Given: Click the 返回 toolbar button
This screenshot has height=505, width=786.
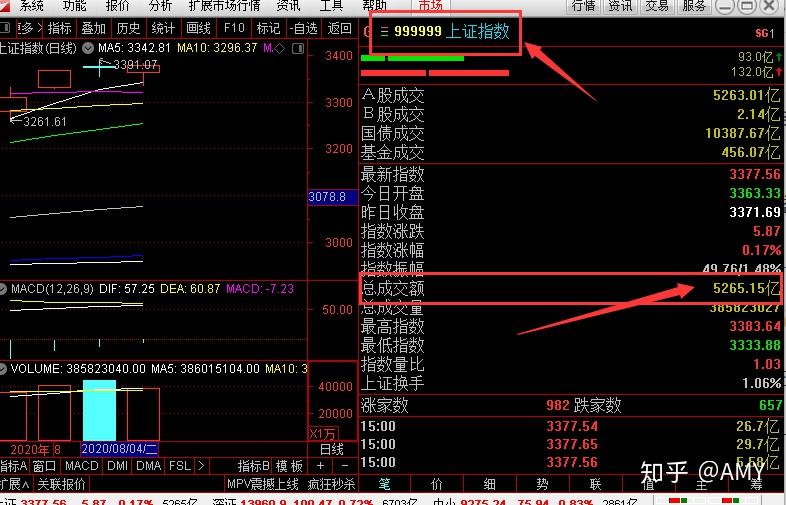Looking at the screenshot, I should coord(340,28).
